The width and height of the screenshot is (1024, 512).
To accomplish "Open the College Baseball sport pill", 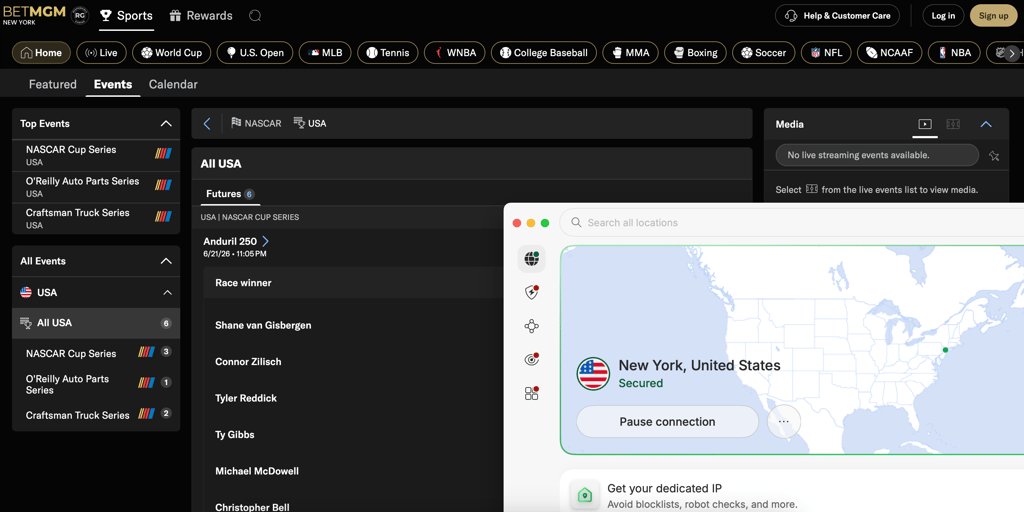I will click(x=544, y=53).
